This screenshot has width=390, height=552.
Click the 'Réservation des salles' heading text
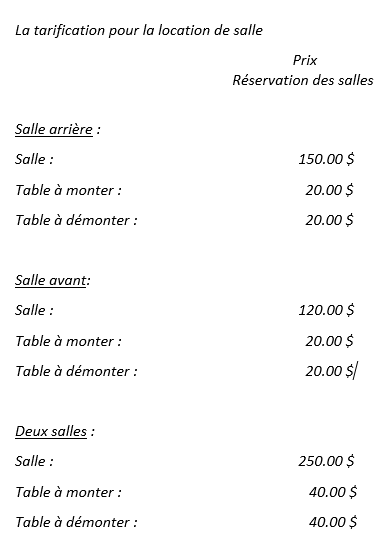[x=303, y=81]
